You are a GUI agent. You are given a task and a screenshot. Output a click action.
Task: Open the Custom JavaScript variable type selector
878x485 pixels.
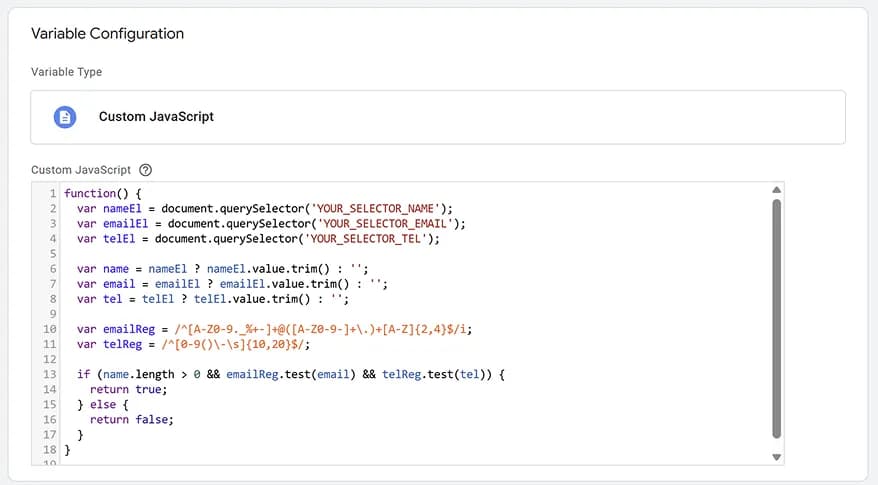[438, 117]
